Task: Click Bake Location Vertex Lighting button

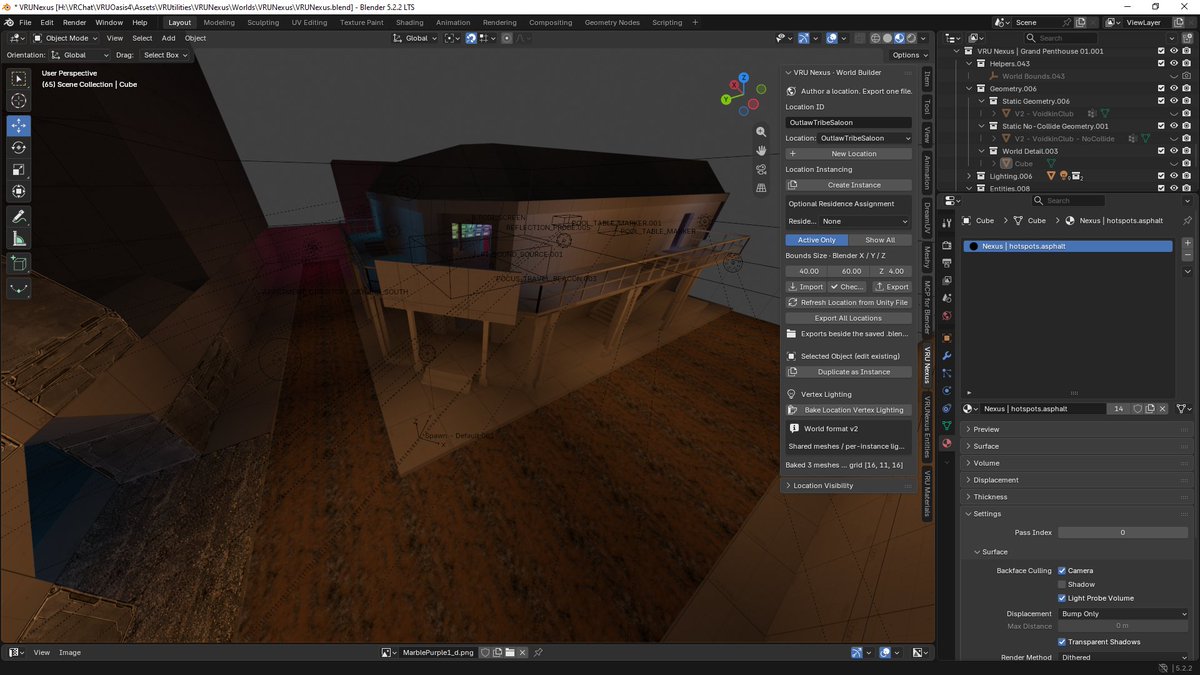Action: coord(848,410)
